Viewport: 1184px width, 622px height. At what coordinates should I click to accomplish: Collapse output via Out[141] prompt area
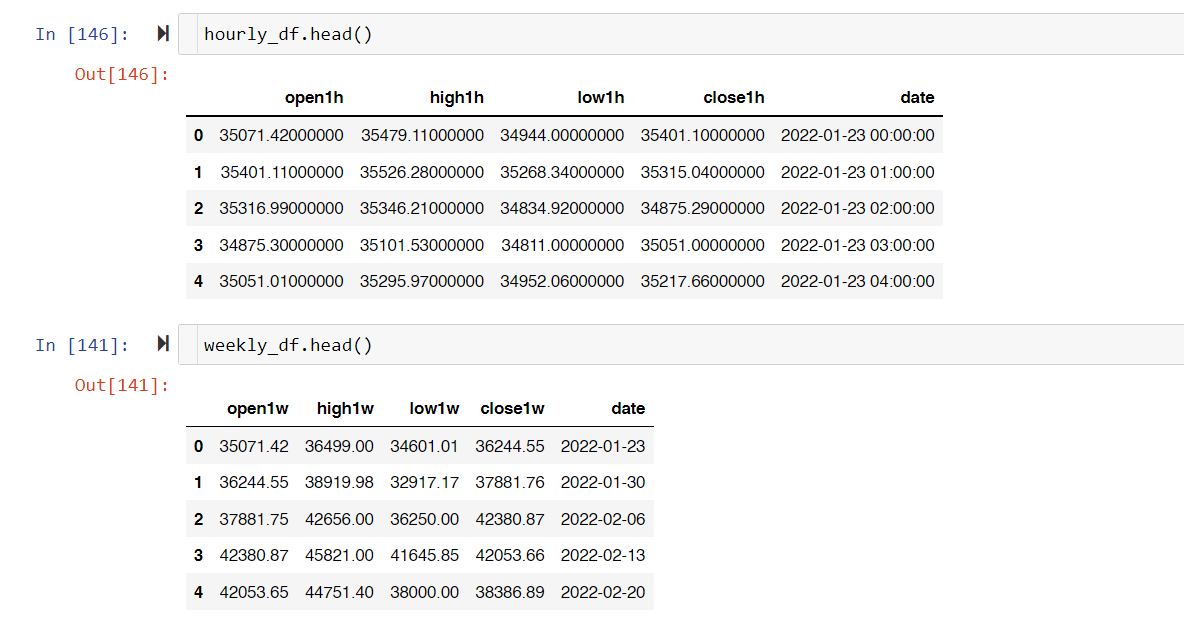[122, 385]
